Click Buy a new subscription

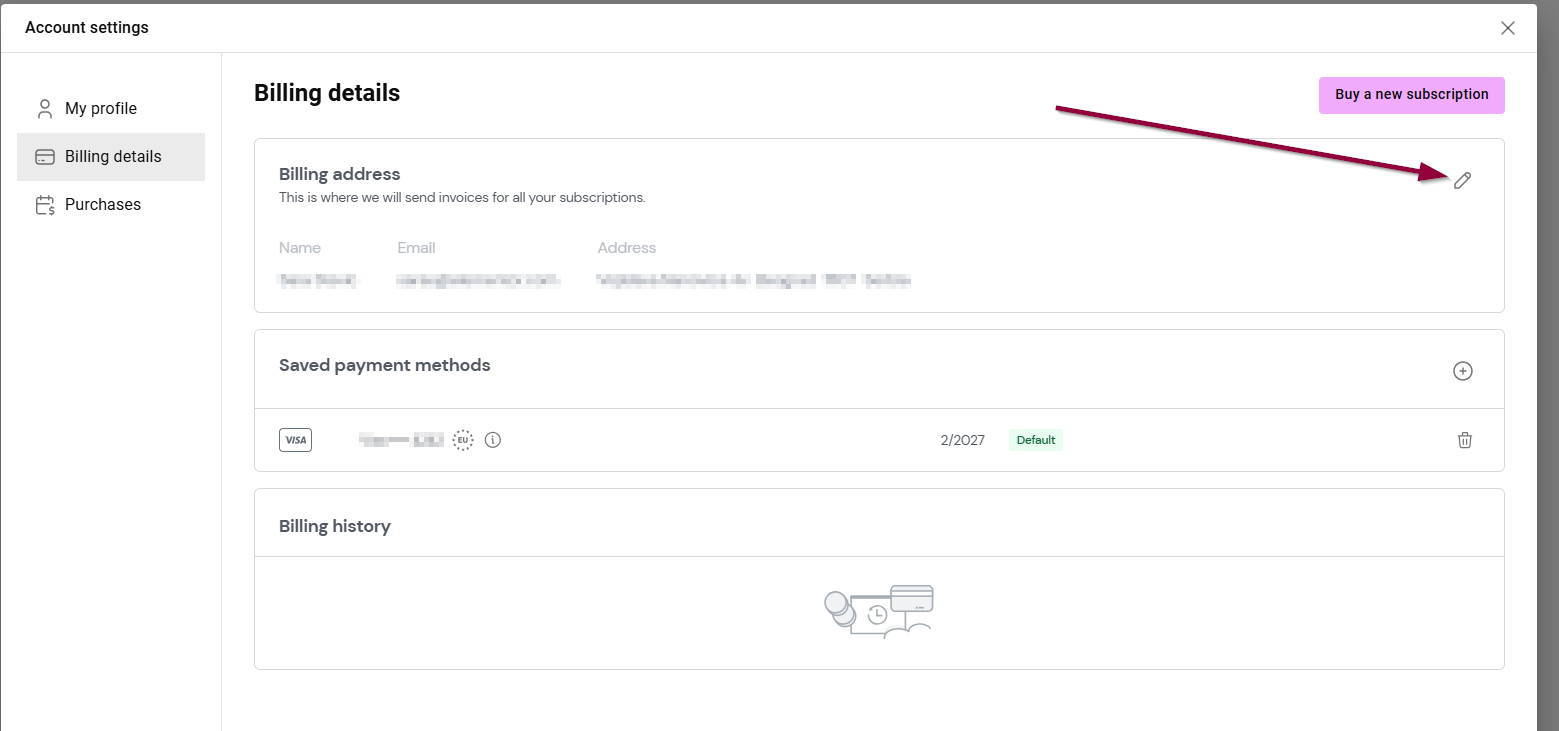(x=1411, y=95)
